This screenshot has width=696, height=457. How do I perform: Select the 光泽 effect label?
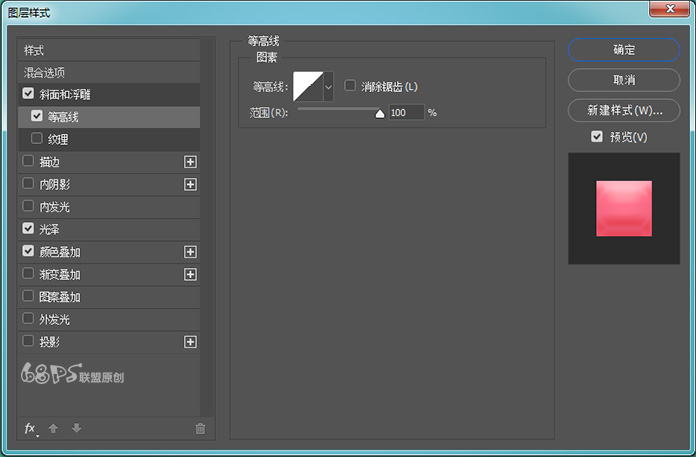tap(49, 229)
